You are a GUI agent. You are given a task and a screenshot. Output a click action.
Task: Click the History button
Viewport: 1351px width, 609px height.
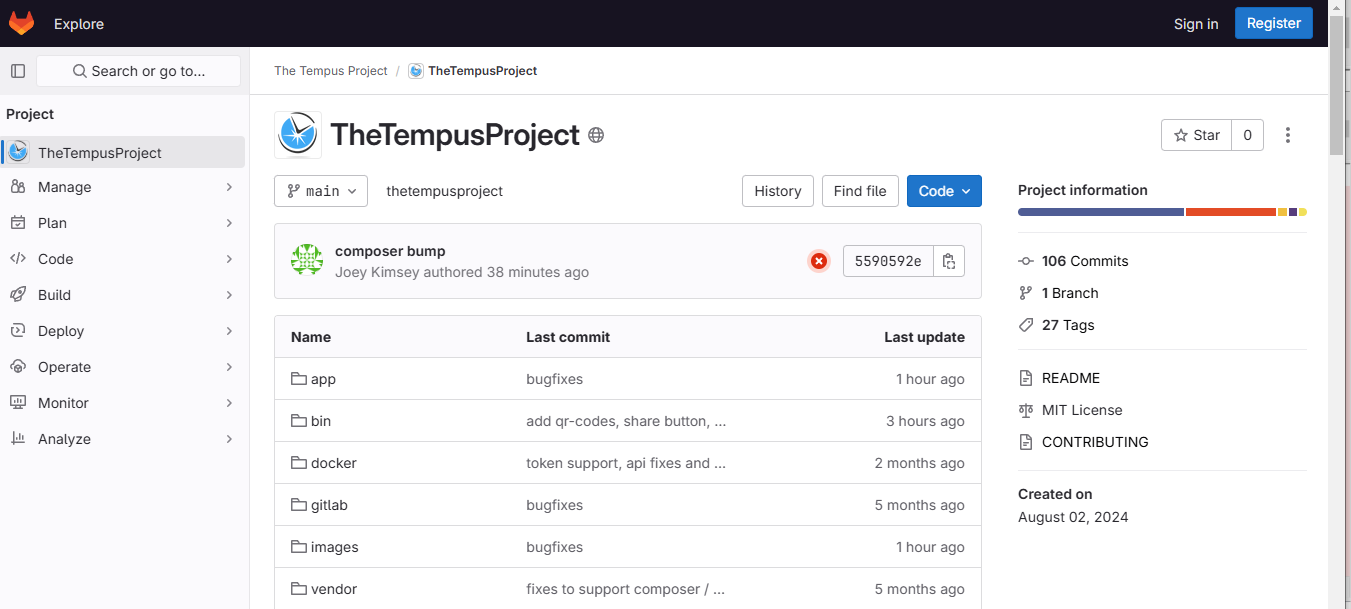coord(778,191)
